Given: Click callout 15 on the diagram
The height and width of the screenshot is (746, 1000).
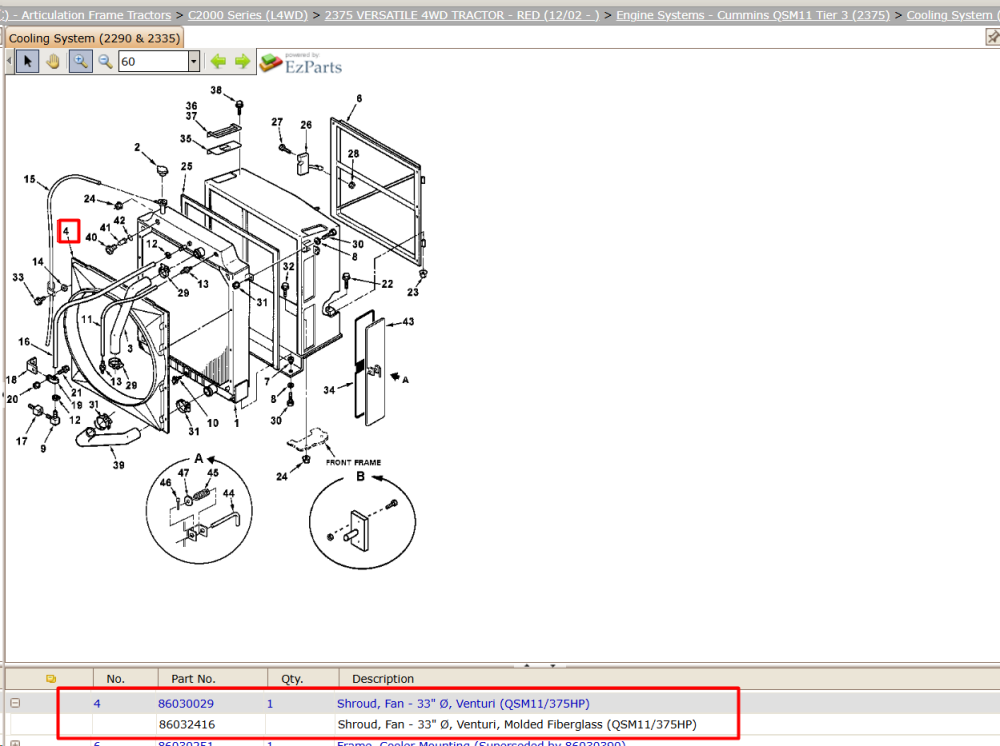Looking at the screenshot, I should pos(29,179).
